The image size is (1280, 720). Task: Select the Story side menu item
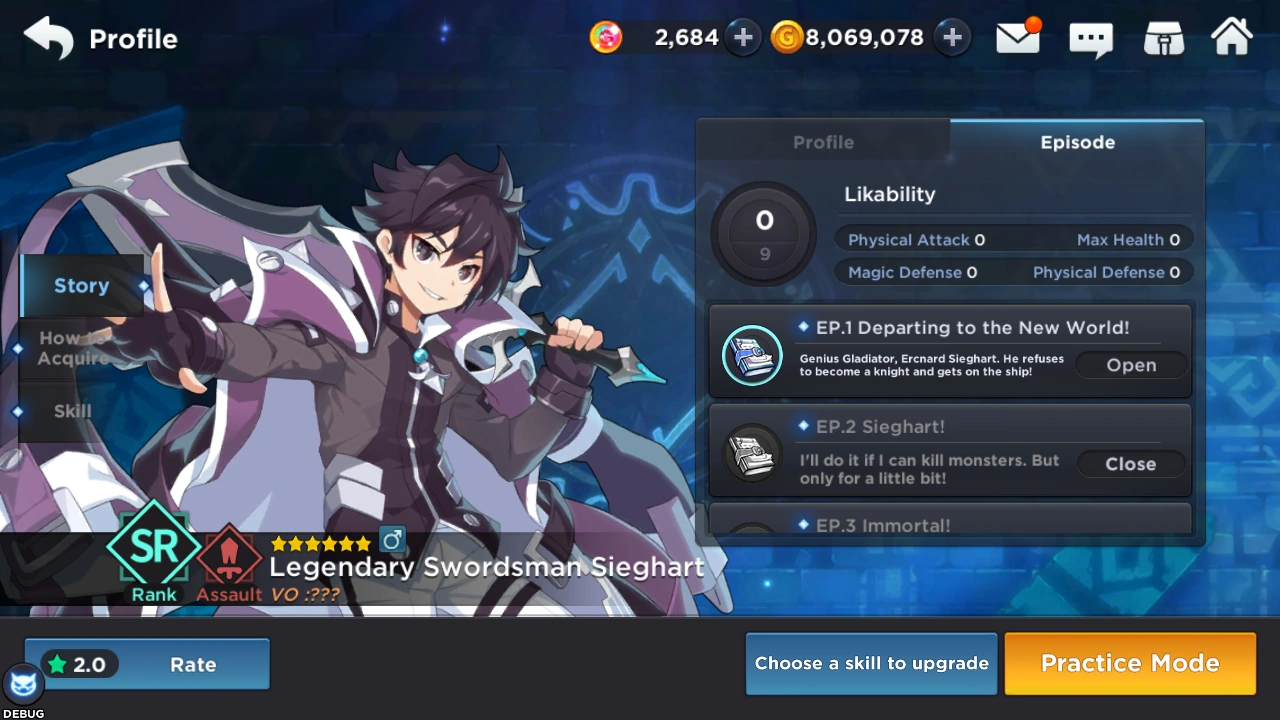tap(82, 286)
